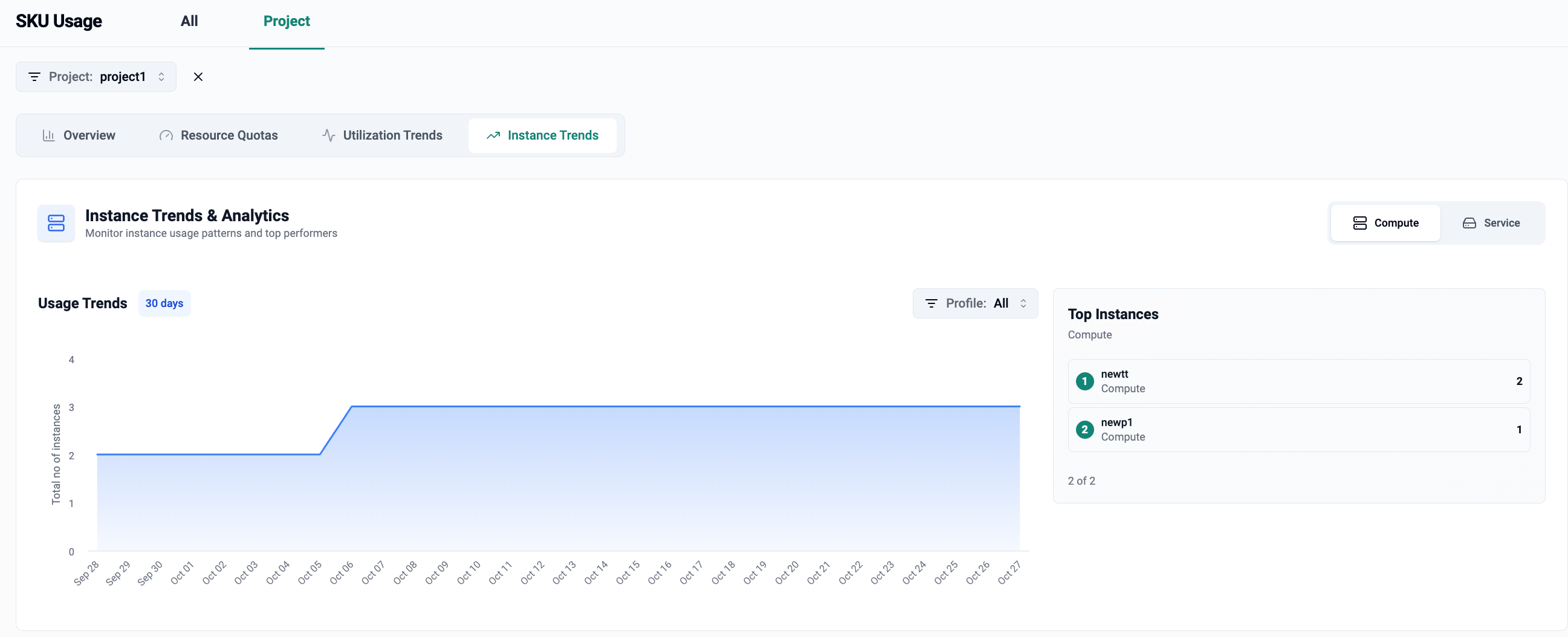
Task: Click the bar chart icon on Overview
Action: (x=48, y=135)
